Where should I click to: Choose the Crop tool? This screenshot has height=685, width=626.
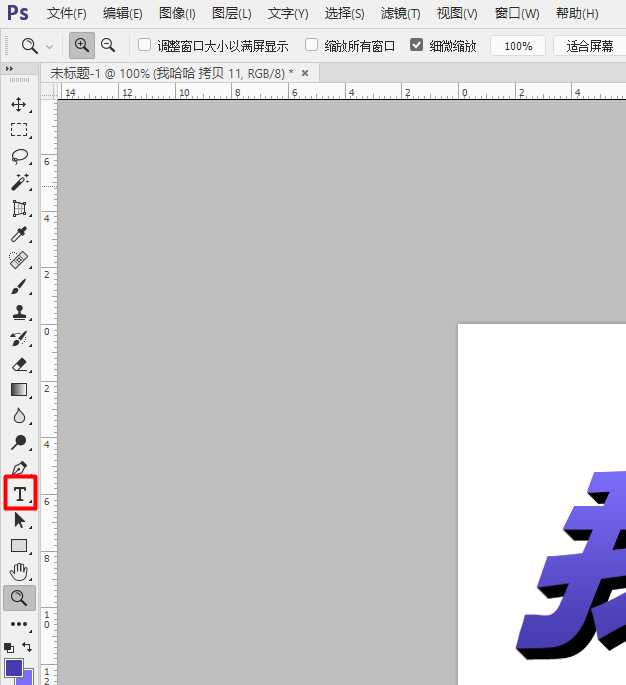click(19, 208)
